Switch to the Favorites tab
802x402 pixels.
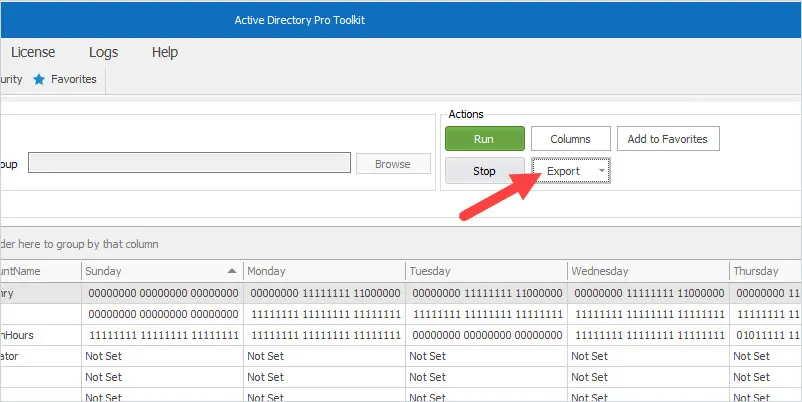(x=65, y=80)
